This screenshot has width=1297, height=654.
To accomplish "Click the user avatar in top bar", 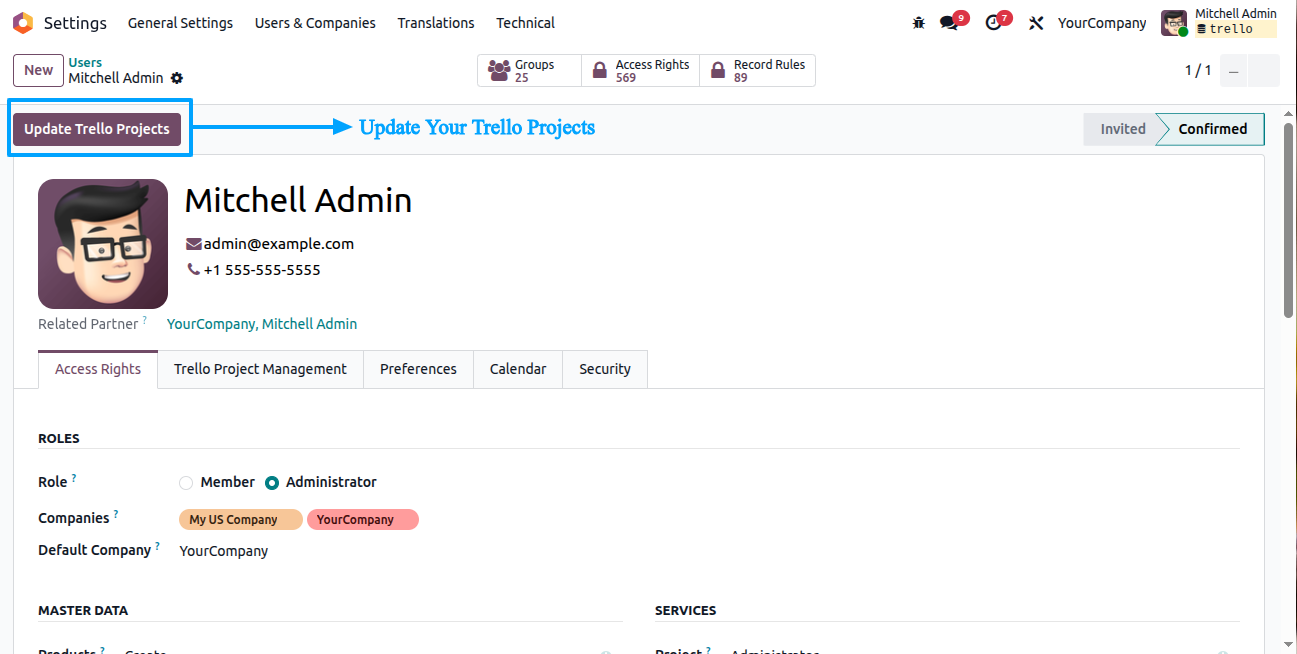I will click(1174, 22).
